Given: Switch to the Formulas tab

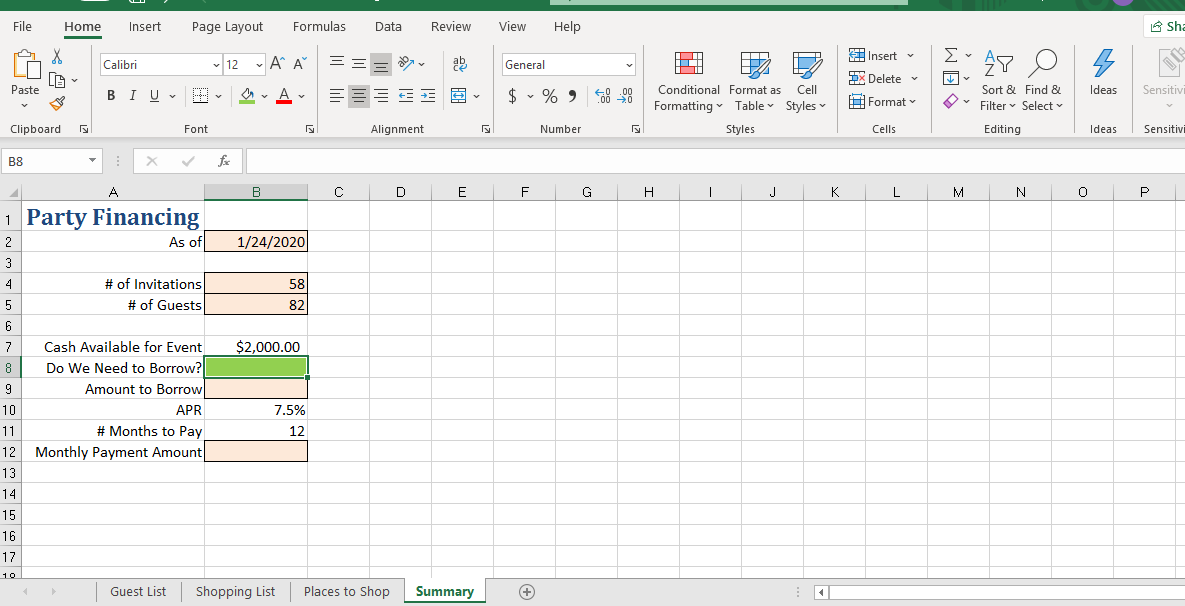Looking at the screenshot, I should [x=319, y=26].
